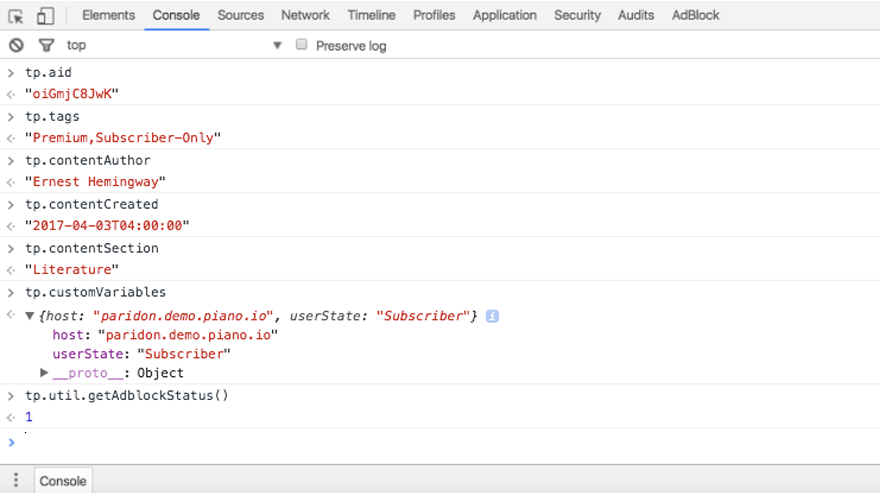Switch to the Elements tab
Screen dimensions: 880x493
point(108,15)
